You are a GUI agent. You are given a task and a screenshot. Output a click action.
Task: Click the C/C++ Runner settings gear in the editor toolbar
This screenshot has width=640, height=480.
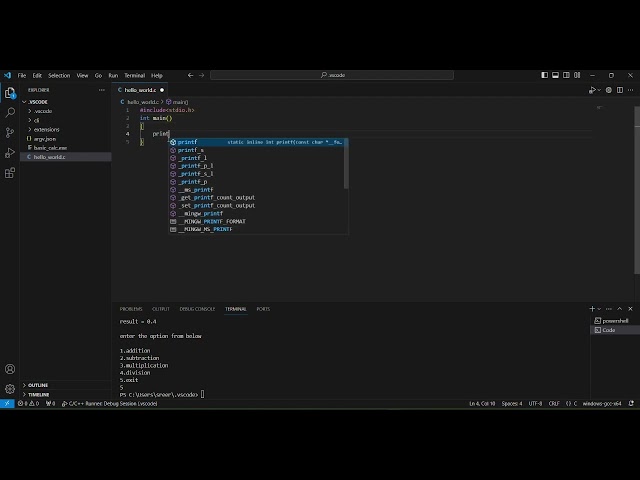click(x=609, y=90)
